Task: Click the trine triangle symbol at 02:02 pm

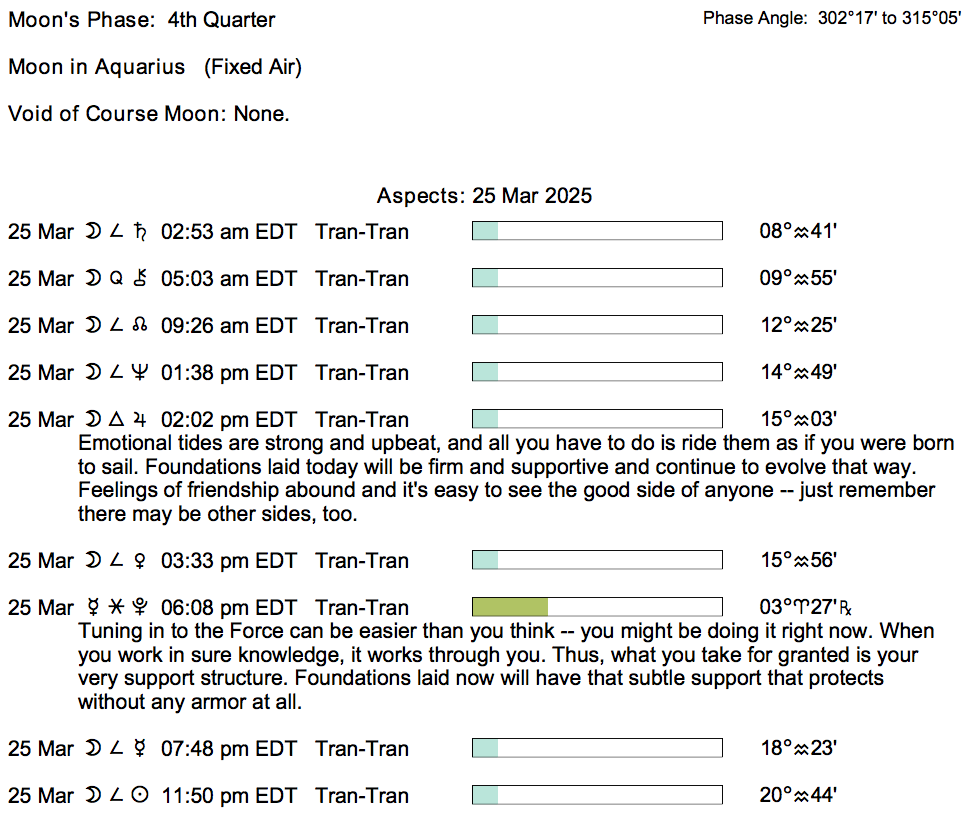Action: tap(116, 420)
